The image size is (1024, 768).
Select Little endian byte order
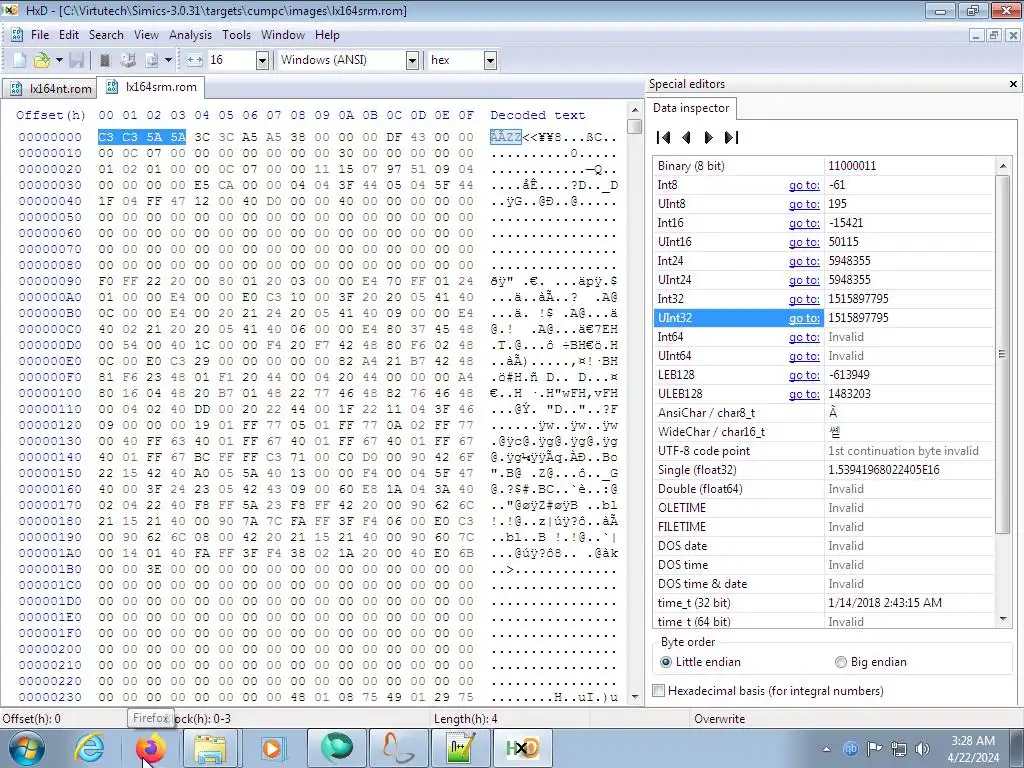[700, 662]
